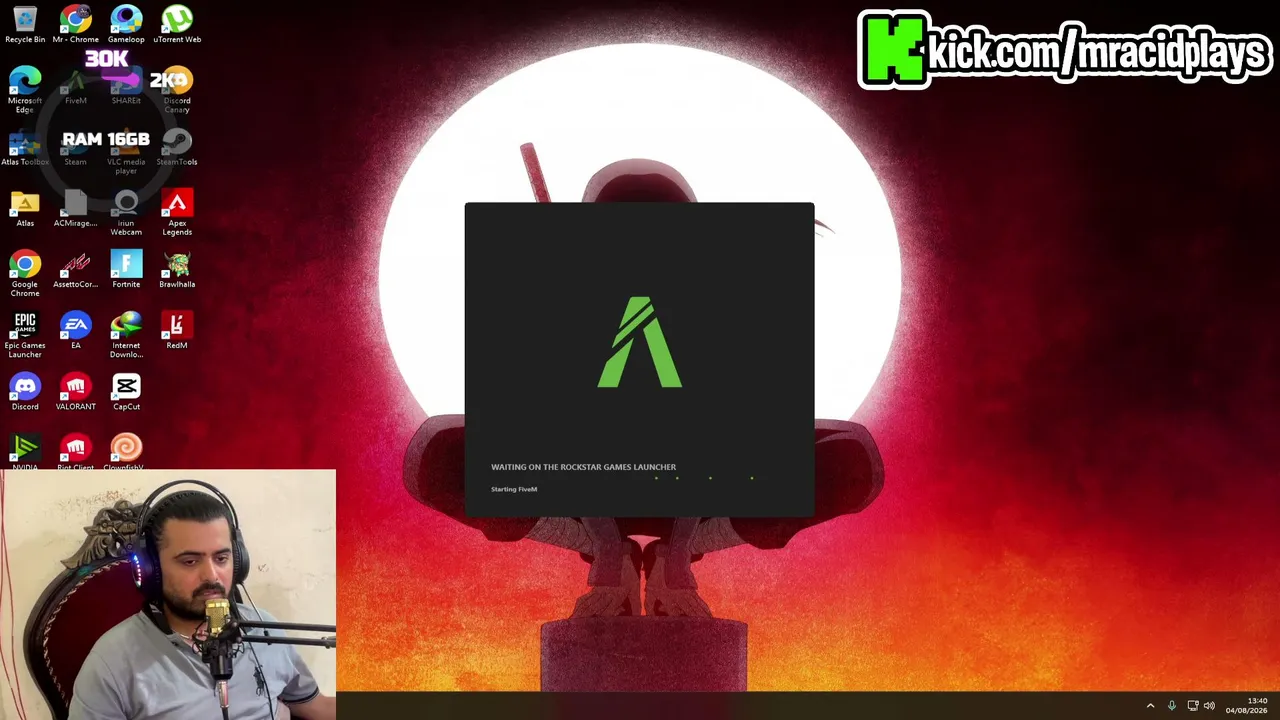This screenshot has width=1280, height=720.
Task: Open the Atlas Toolbox shortcut
Action: tap(25, 148)
